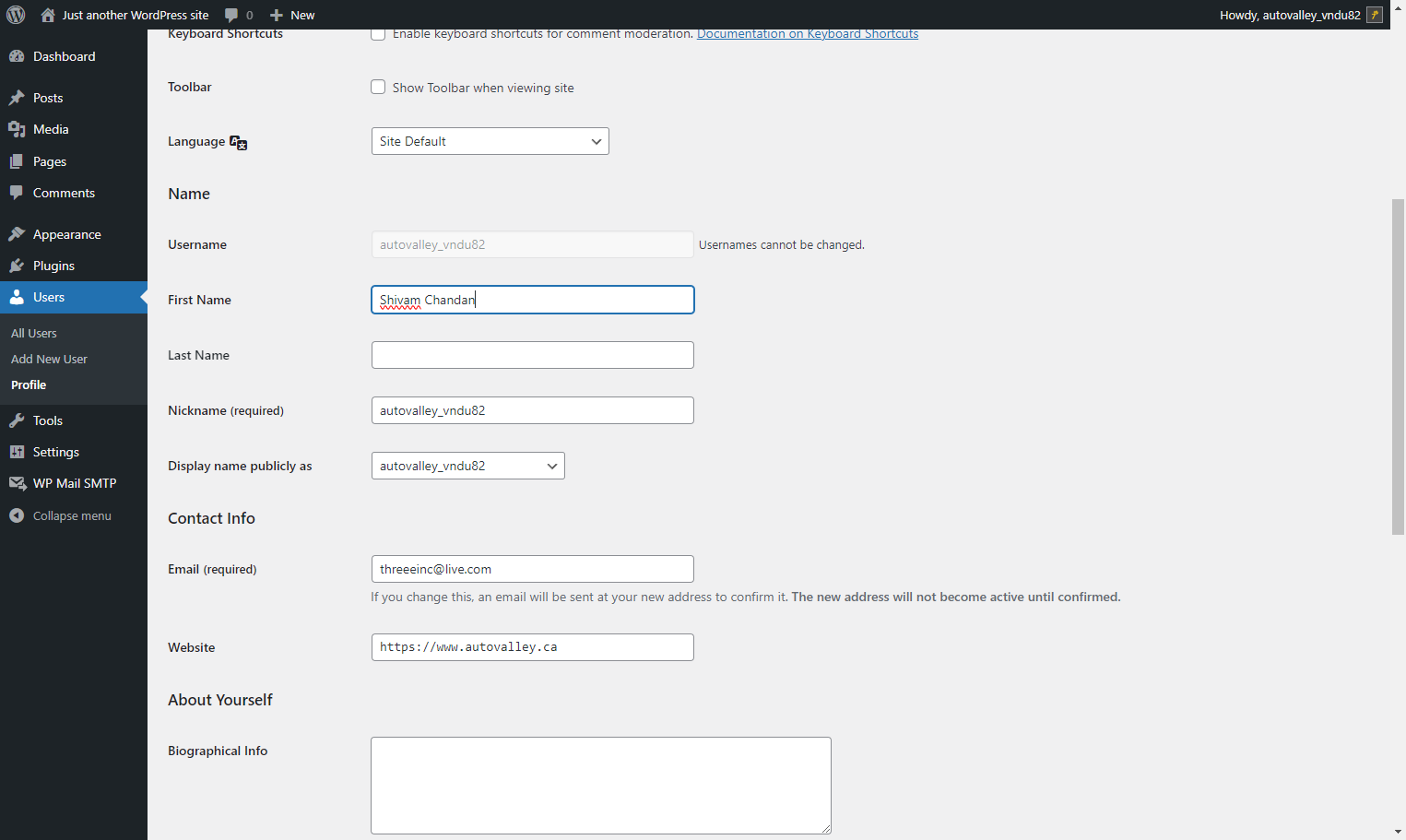Image resolution: width=1406 pixels, height=840 pixels.
Task: Enable keyboard shortcuts for comment moderation checkbox
Action: (x=378, y=34)
